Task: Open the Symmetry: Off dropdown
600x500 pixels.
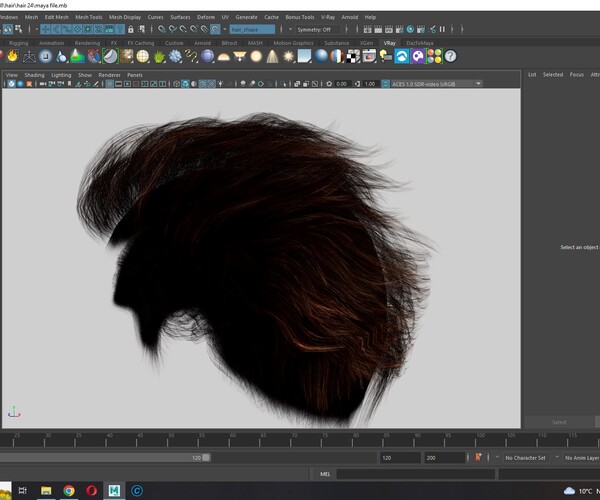Action: [x=318, y=29]
